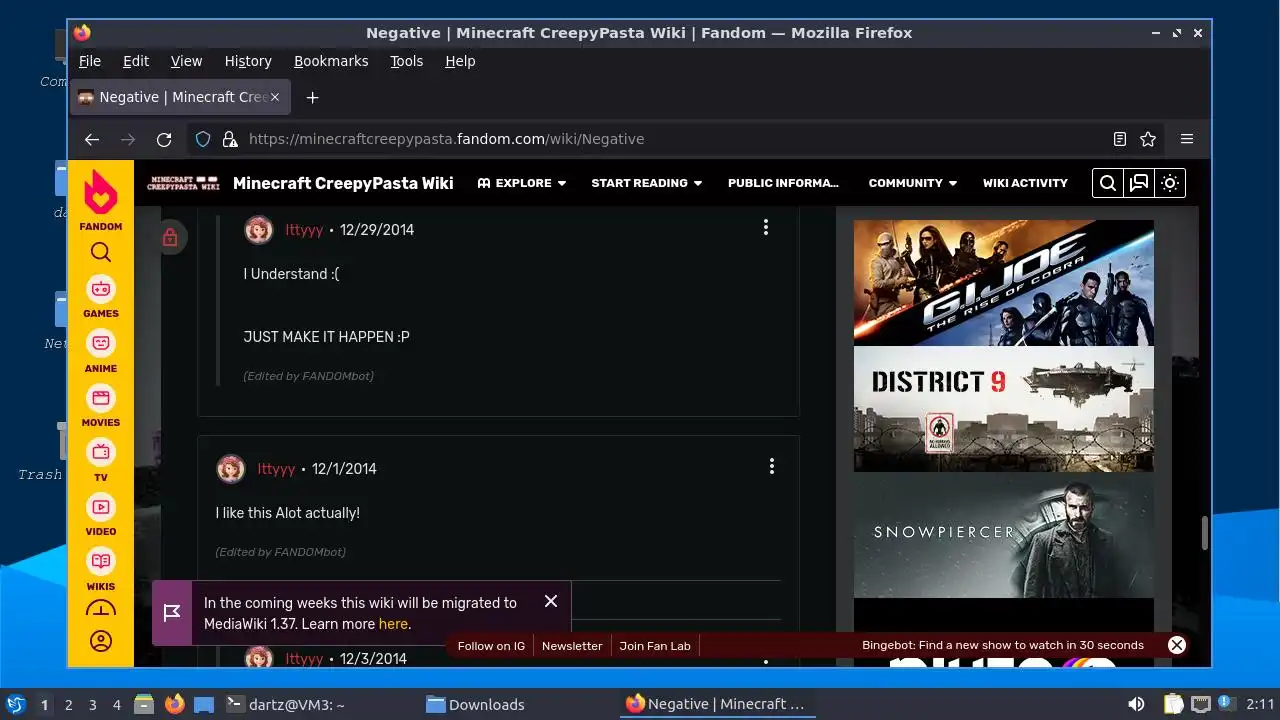
Task: Open the District 9 thumbnail
Action: pos(1003,409)
